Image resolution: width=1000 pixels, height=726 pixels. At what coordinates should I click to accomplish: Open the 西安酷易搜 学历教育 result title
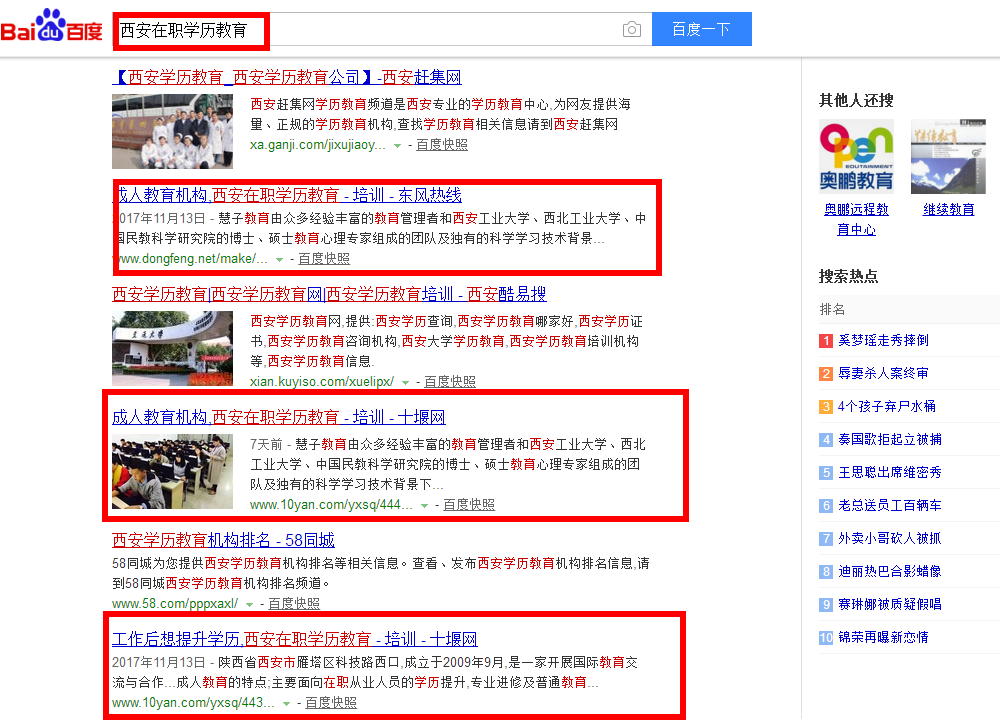coord(329,294)
